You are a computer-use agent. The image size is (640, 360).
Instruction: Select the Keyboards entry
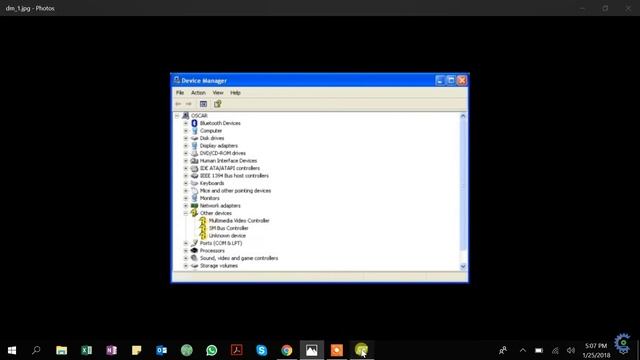(212, 183)
